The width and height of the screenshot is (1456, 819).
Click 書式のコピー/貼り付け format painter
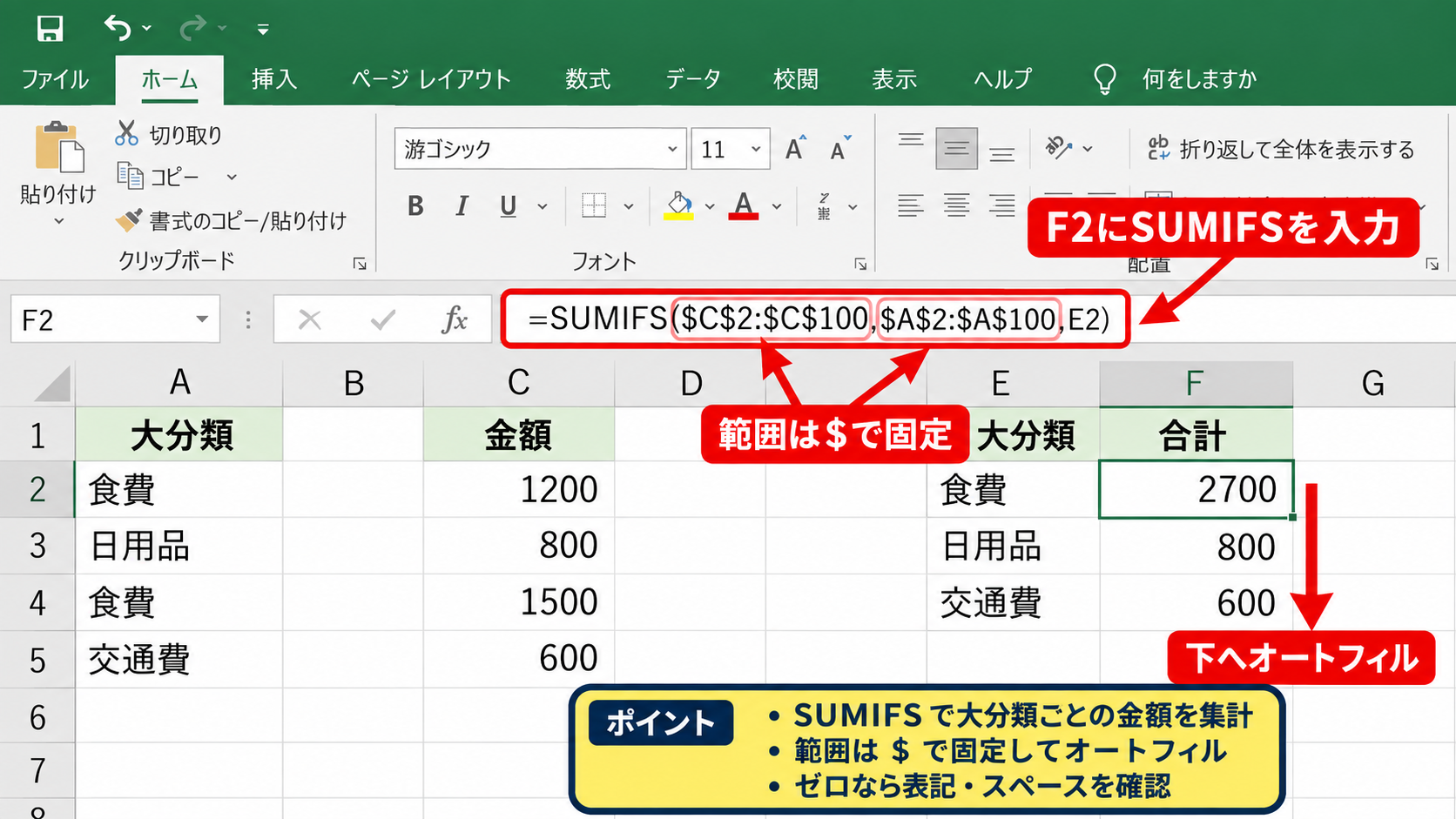pyautogui.click(x=231, y=220)
